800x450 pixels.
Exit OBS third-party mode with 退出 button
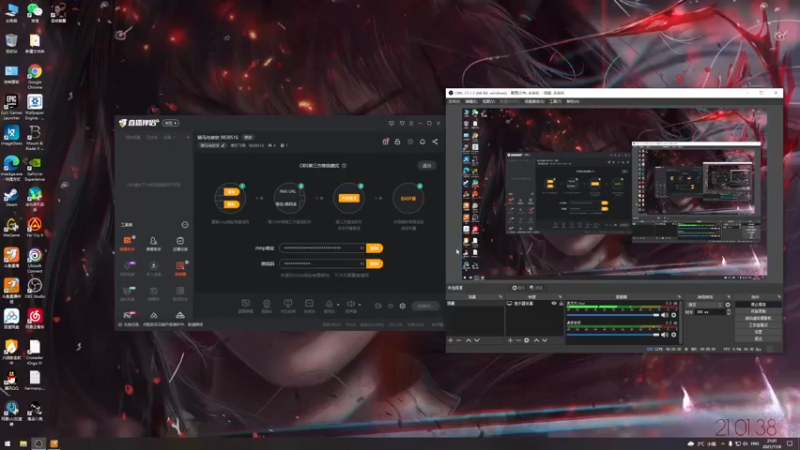[427, 165]
